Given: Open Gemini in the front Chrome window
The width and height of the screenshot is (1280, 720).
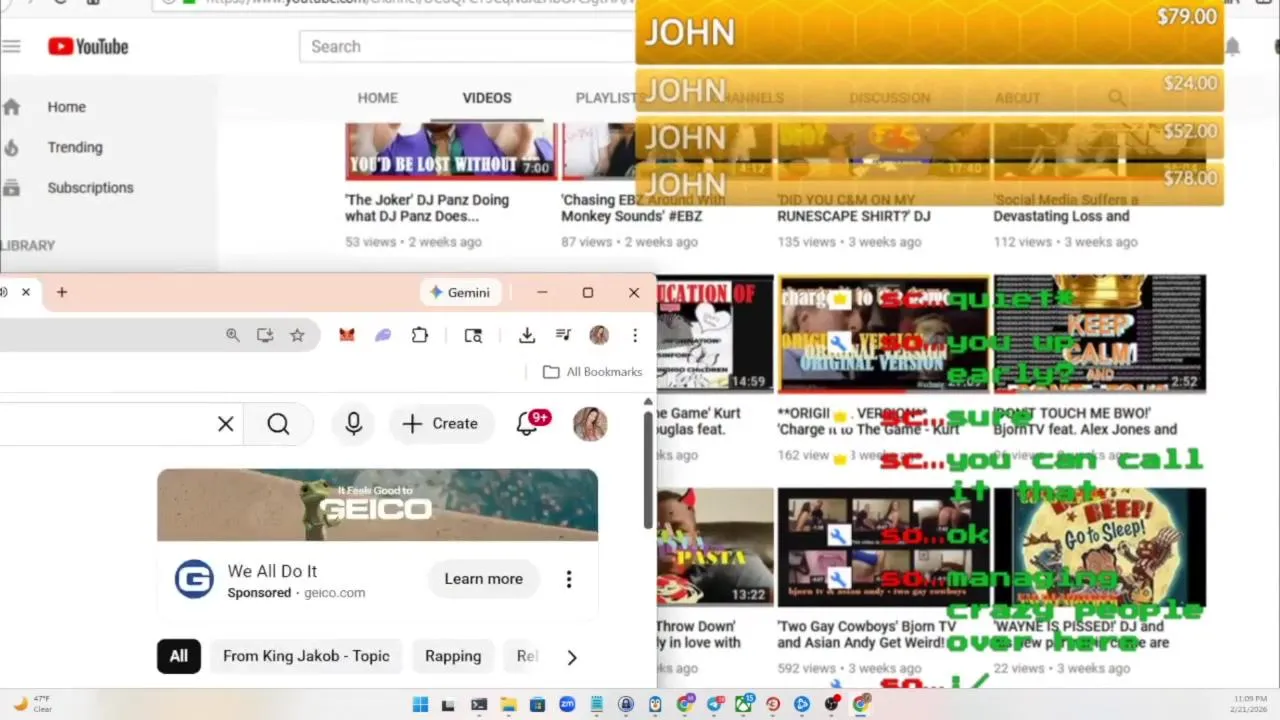Looking at the screenshot, I should 460,292.
